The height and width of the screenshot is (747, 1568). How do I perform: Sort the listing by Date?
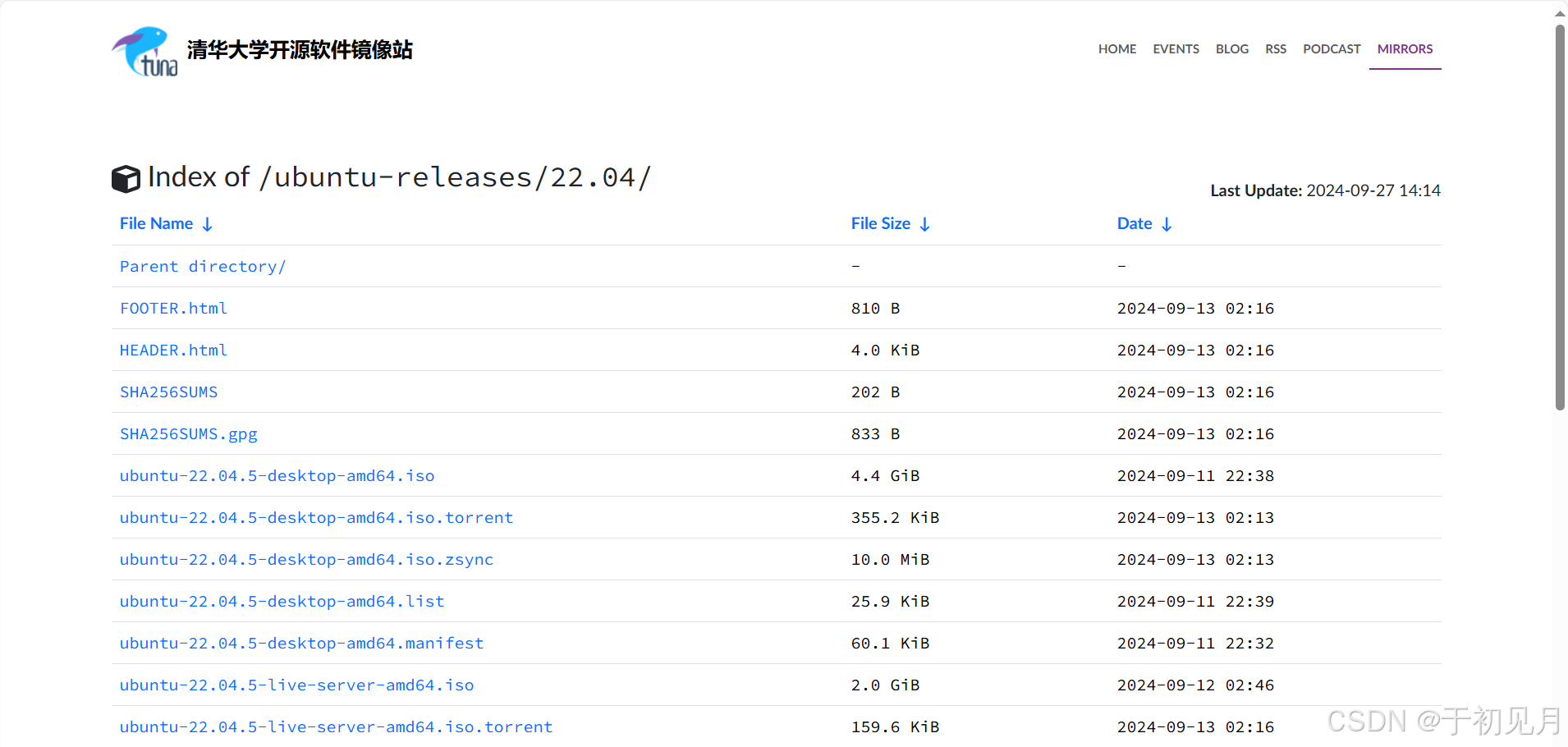coord(1135,223)
